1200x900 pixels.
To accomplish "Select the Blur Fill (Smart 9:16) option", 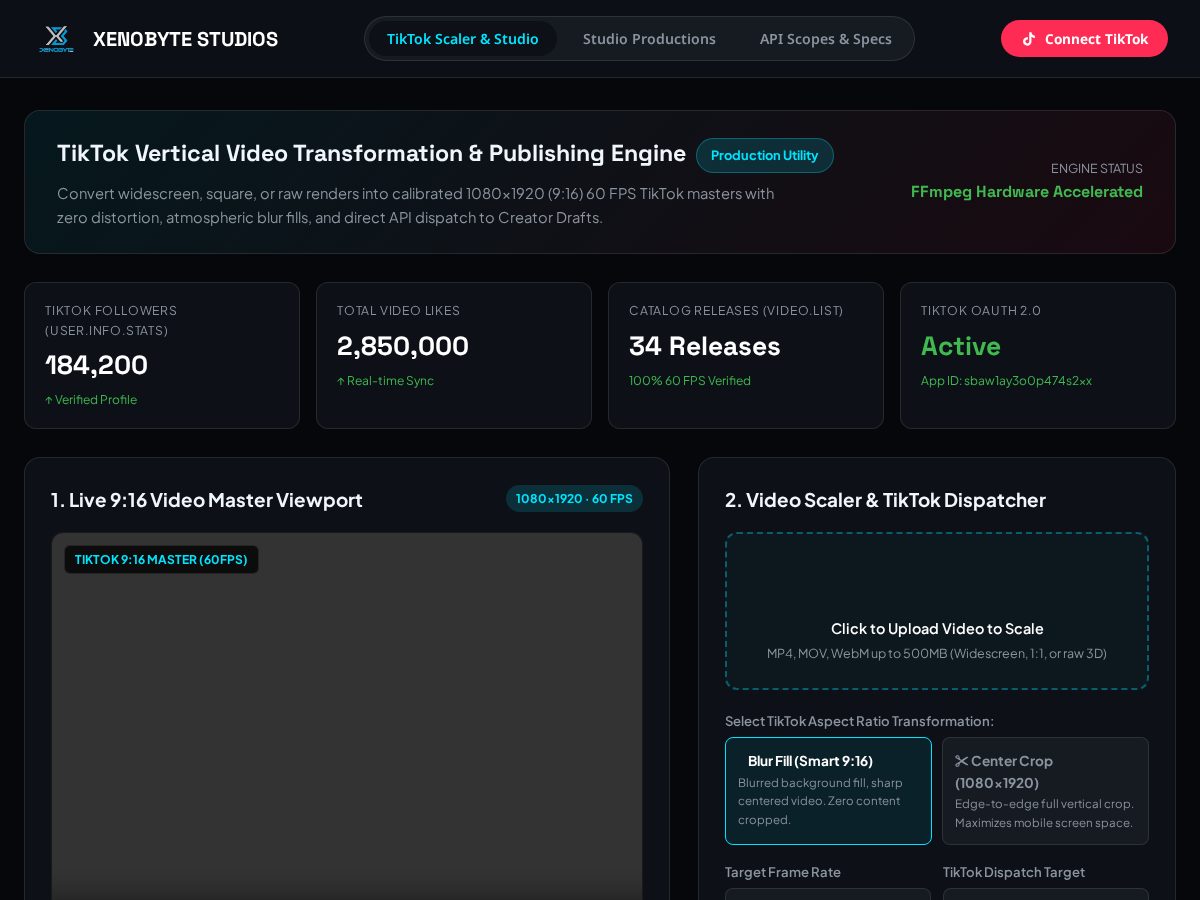I will [x=828, y=791].
